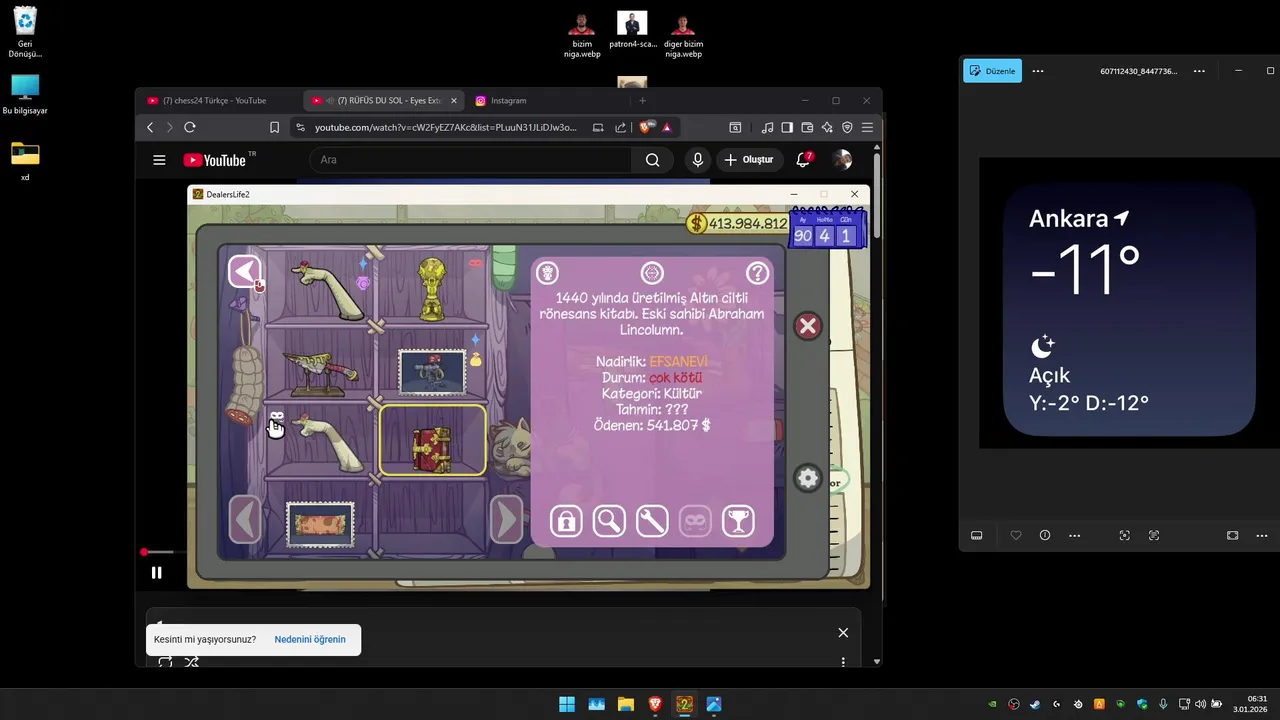Open the question mark help in the item panel
This screenshot has height=720, width=1280.
point(758,272)
